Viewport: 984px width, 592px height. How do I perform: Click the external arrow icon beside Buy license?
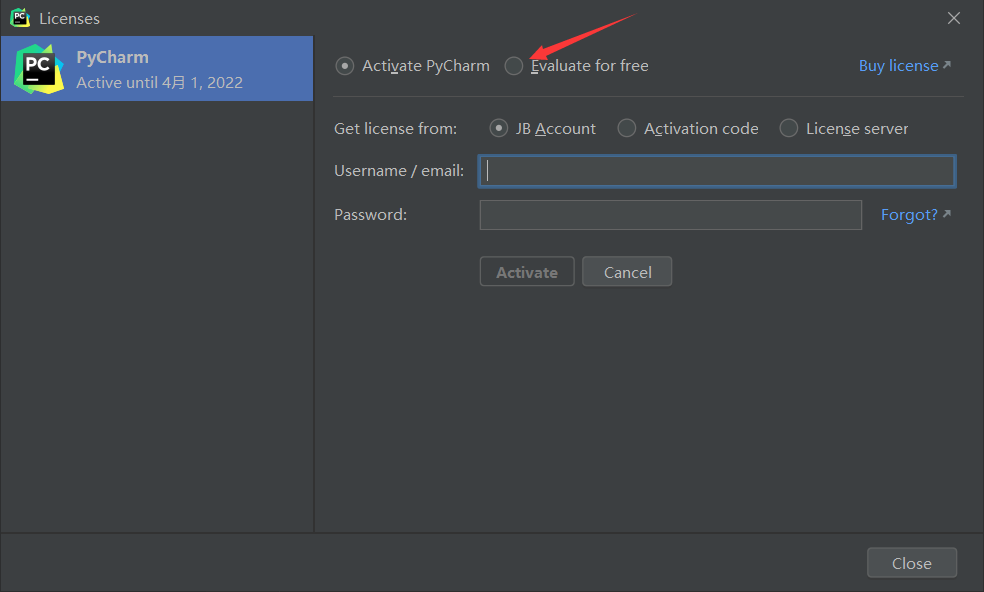coord(947,65)
